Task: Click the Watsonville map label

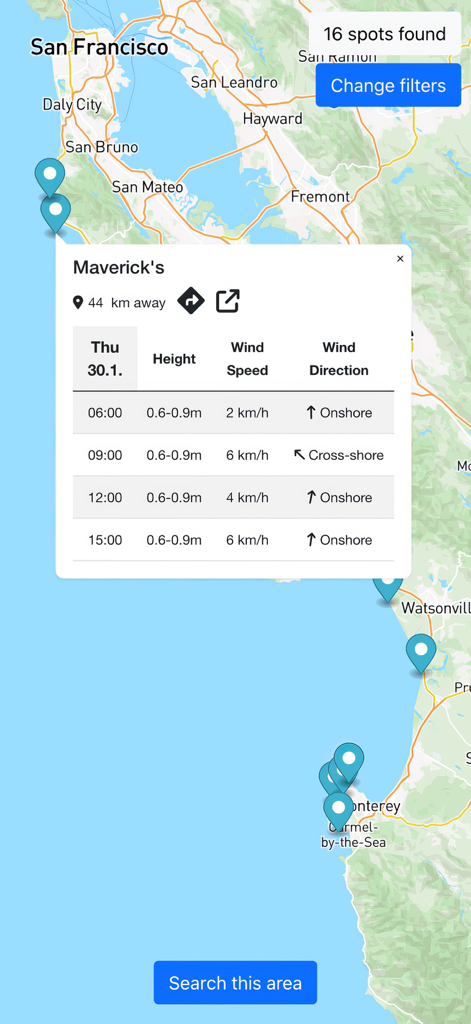Action: pyautogui.click(x=436, y=608)
